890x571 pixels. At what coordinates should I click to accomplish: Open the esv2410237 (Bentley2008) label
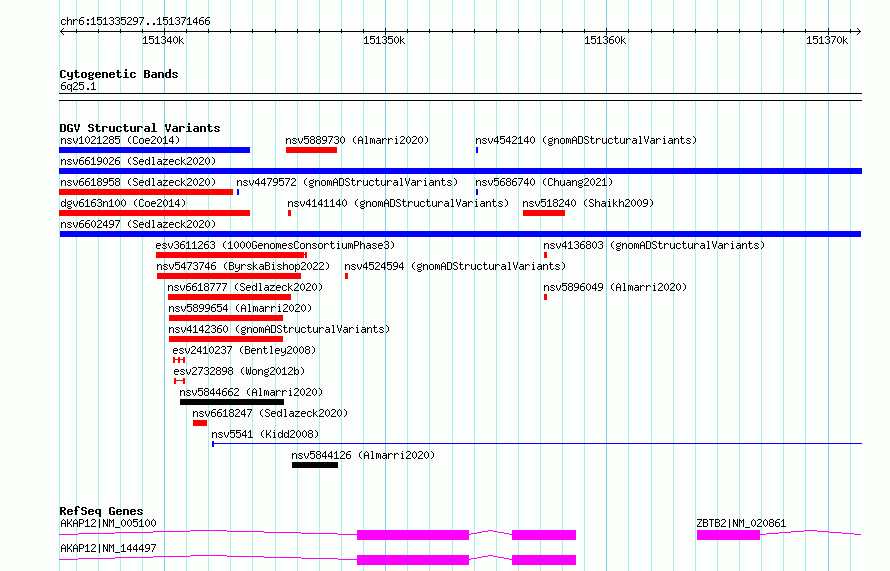[244, 350]
